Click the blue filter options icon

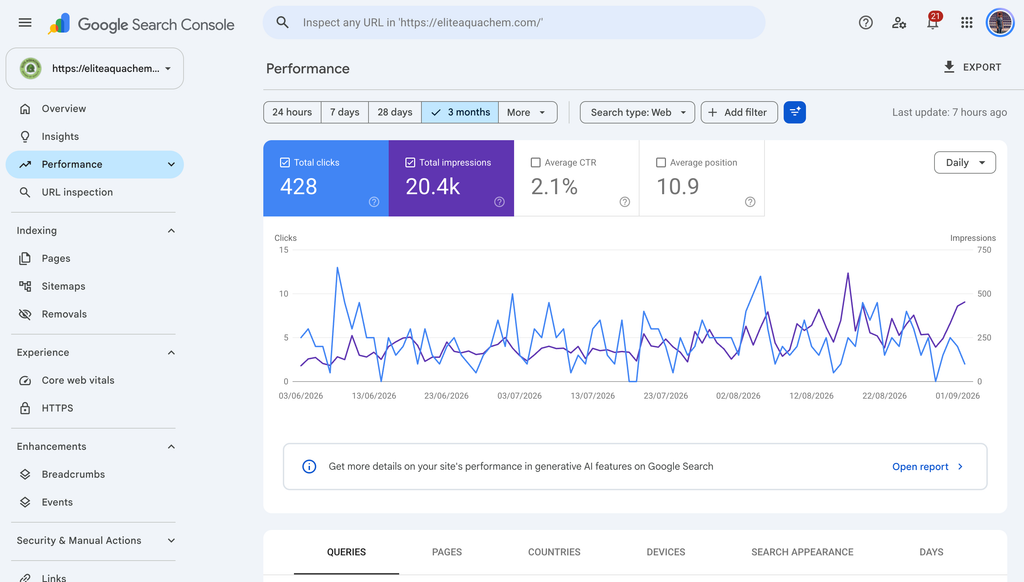[x=794, y=112]
